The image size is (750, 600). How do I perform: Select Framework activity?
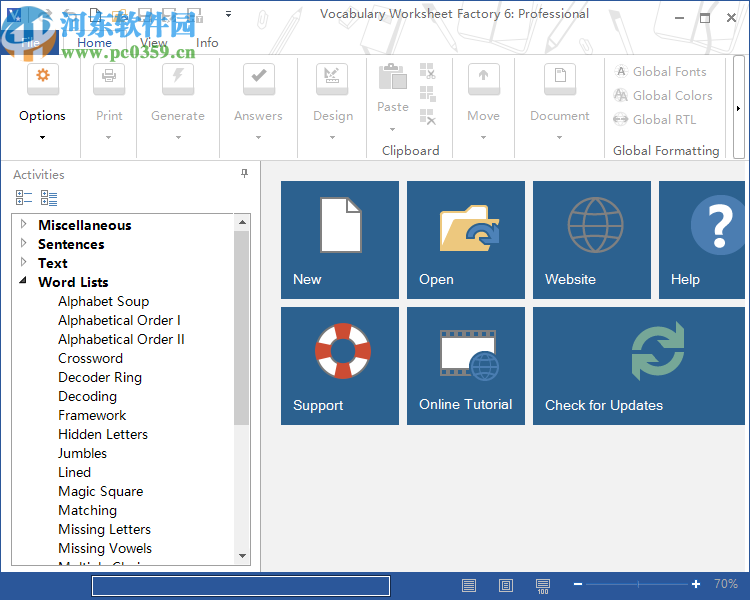tap(92, 415)
